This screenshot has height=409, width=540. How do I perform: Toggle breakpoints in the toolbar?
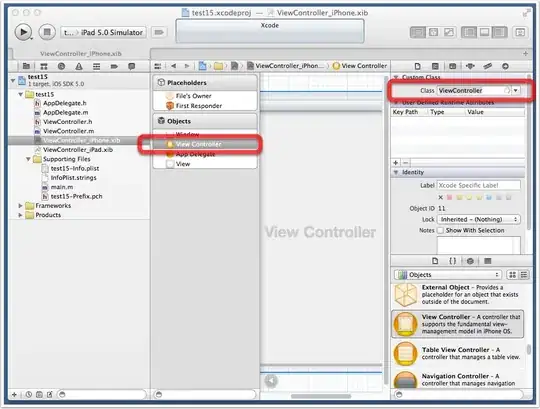pos(159,32)
